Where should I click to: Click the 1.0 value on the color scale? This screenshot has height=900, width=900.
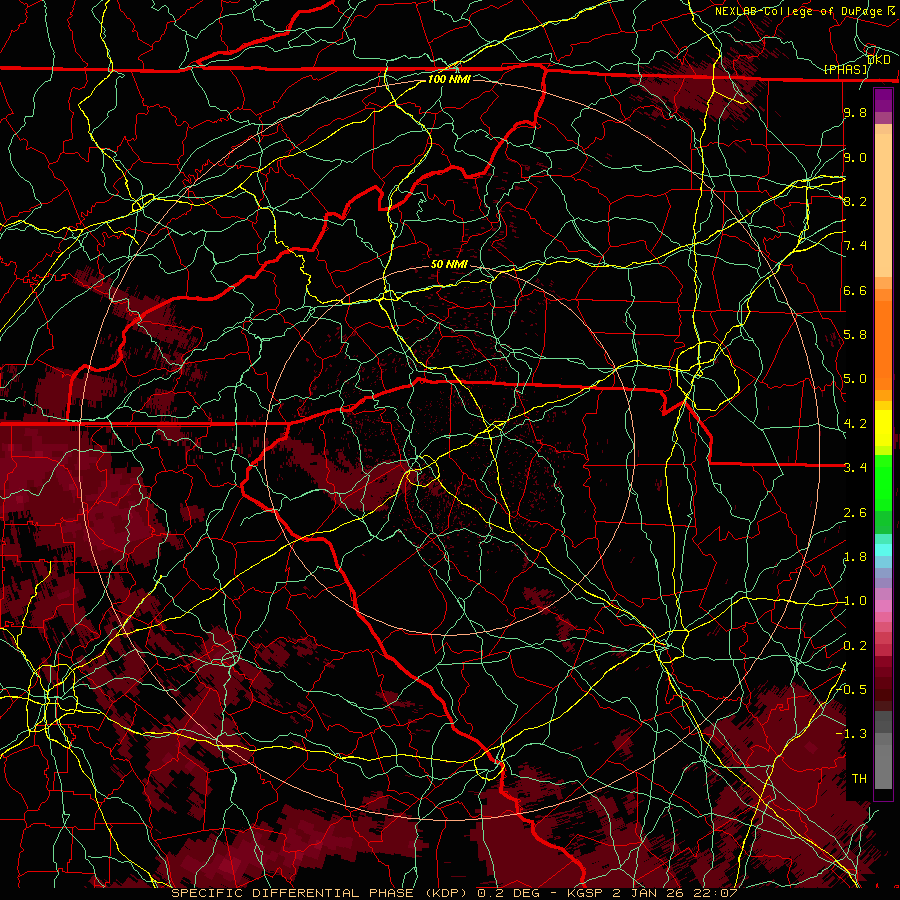[x=855, y=601]
